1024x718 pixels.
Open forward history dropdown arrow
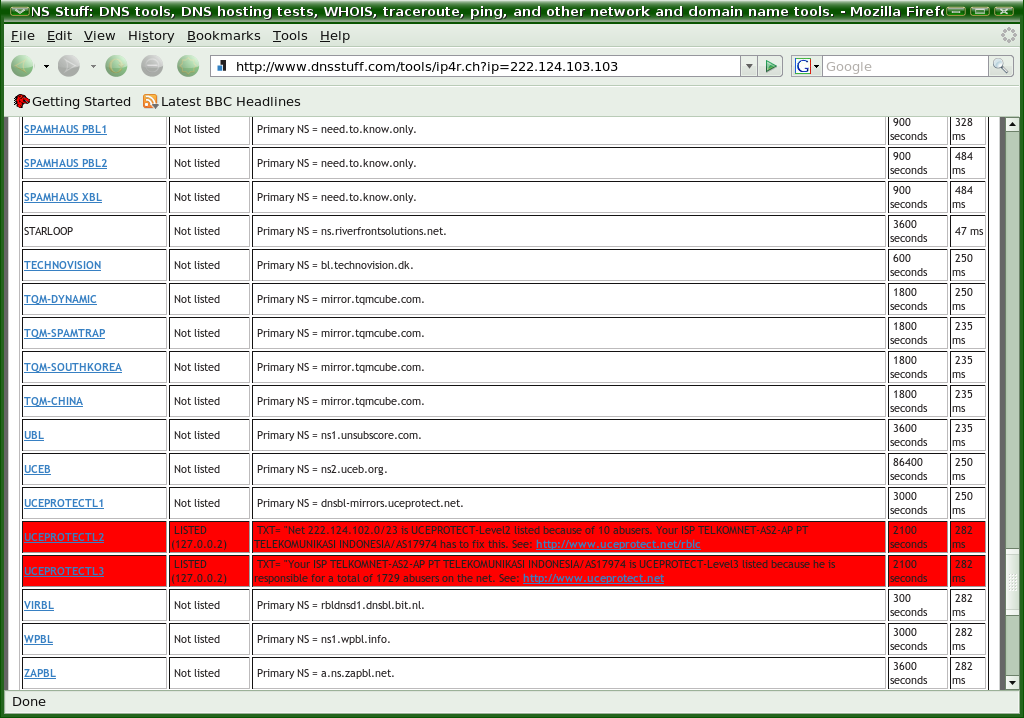(93, 66)
